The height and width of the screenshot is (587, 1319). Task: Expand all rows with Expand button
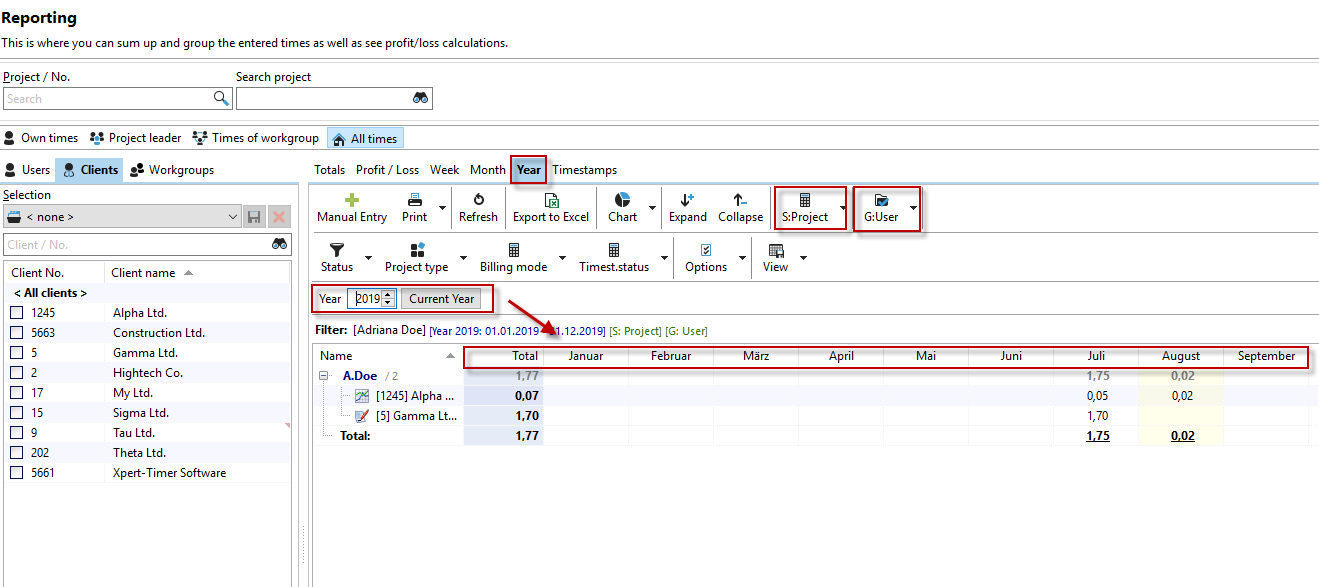click(x=687, y=208)
